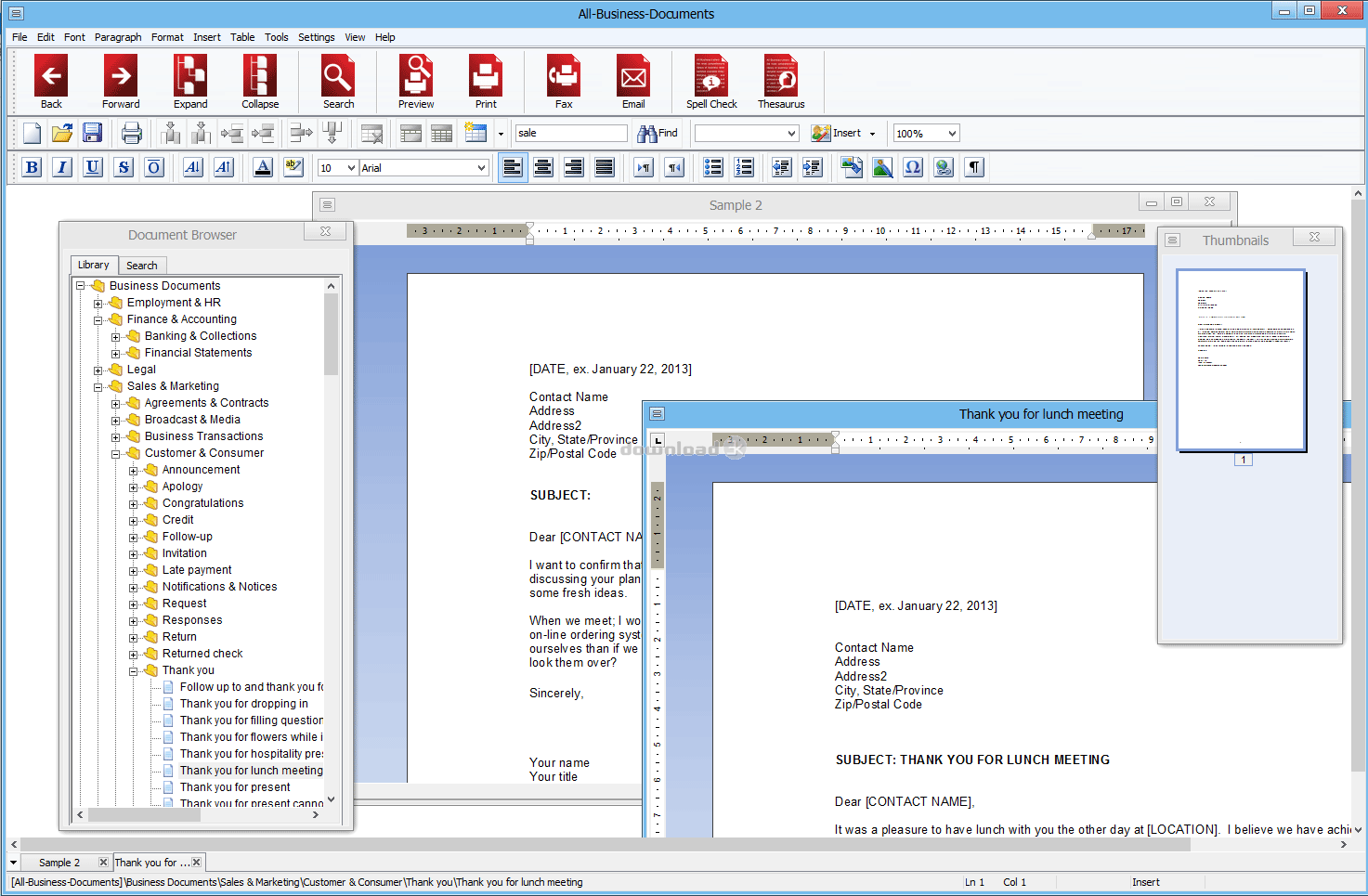Viewport: 1368px width, 896px height.
Task: Click the font color A icon
Action: pyautogui.click(x=263, y=167)
